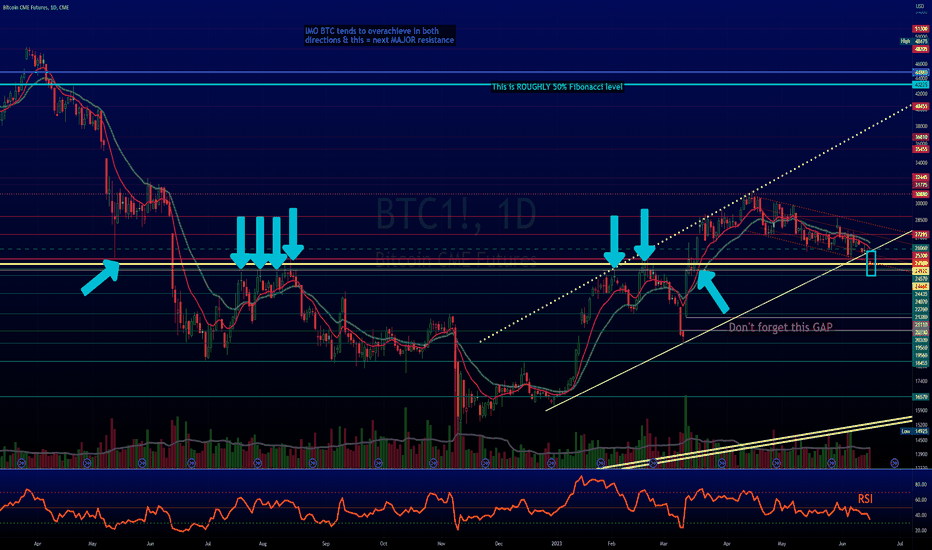Click the Feb label on time axis
932x550 pixels.
pyautogui.click(x=612, y=543)
